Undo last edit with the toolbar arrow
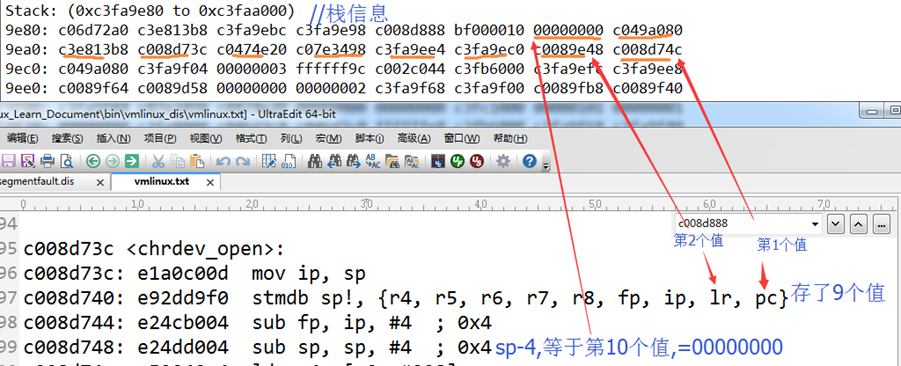Image resolution: width=901 pixels, height=366 pixels. point(224,161)
